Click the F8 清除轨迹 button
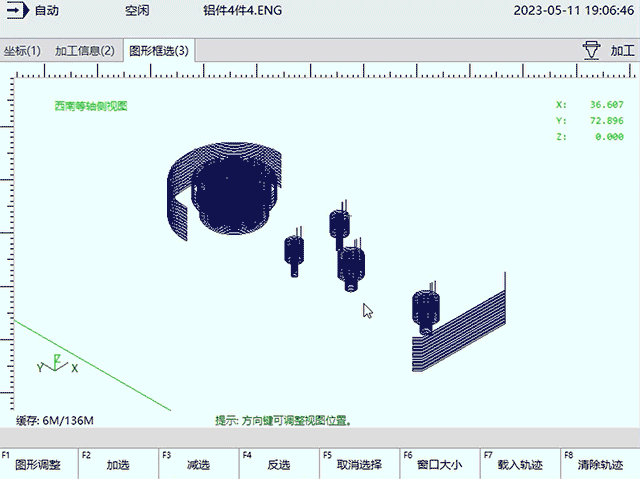The image size is (640, 479). pos(600,464)
